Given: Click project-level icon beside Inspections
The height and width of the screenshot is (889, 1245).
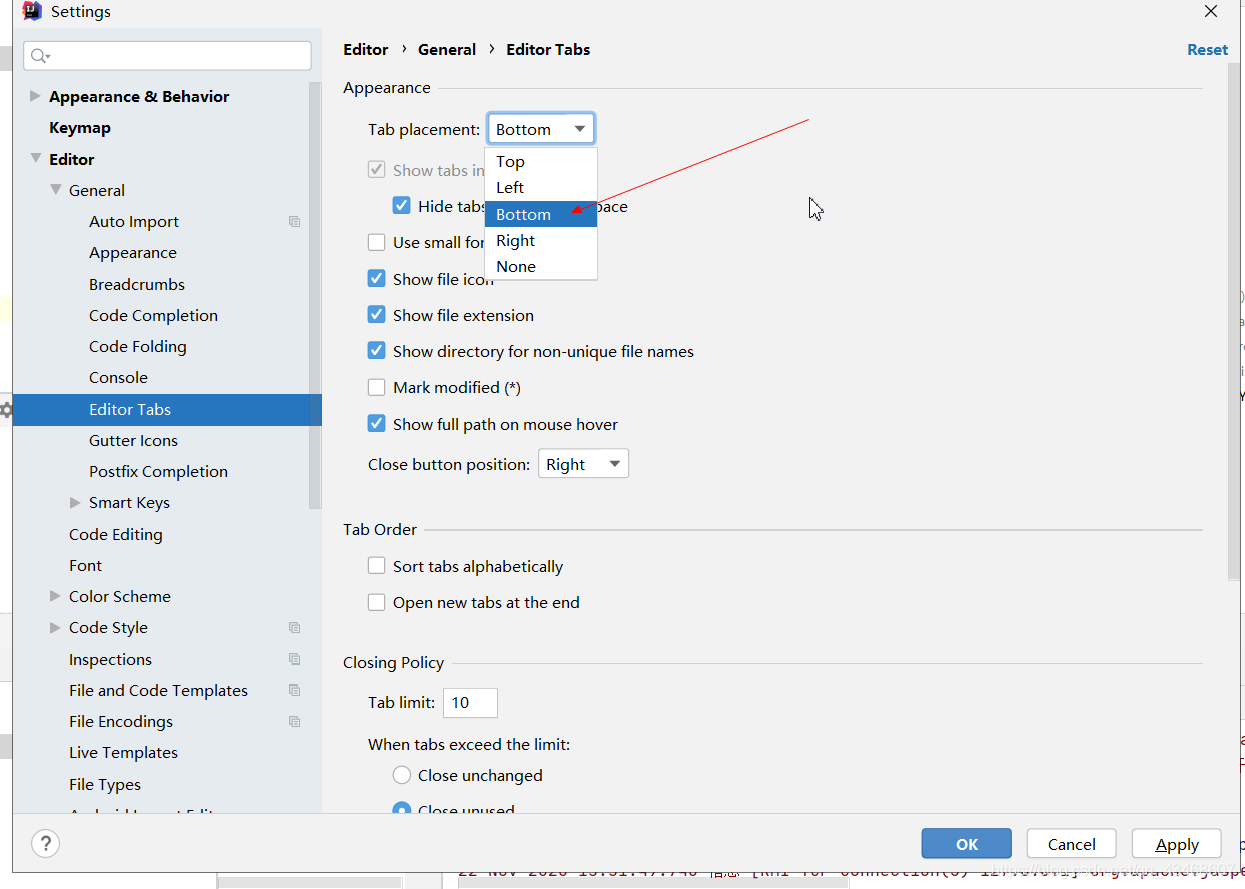Looking at the screenshot, I should tap(294, 659).
